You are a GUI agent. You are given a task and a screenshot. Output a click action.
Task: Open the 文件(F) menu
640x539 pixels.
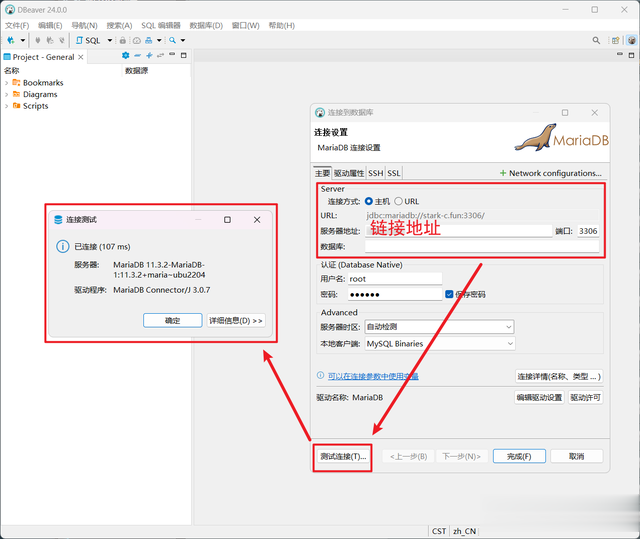pyautogui.click(x=17, y=25)
